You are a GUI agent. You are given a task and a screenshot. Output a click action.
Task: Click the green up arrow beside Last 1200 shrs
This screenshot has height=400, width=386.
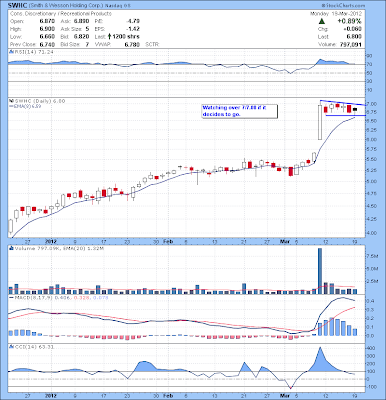pyautogui.click(x=109, y=36)
